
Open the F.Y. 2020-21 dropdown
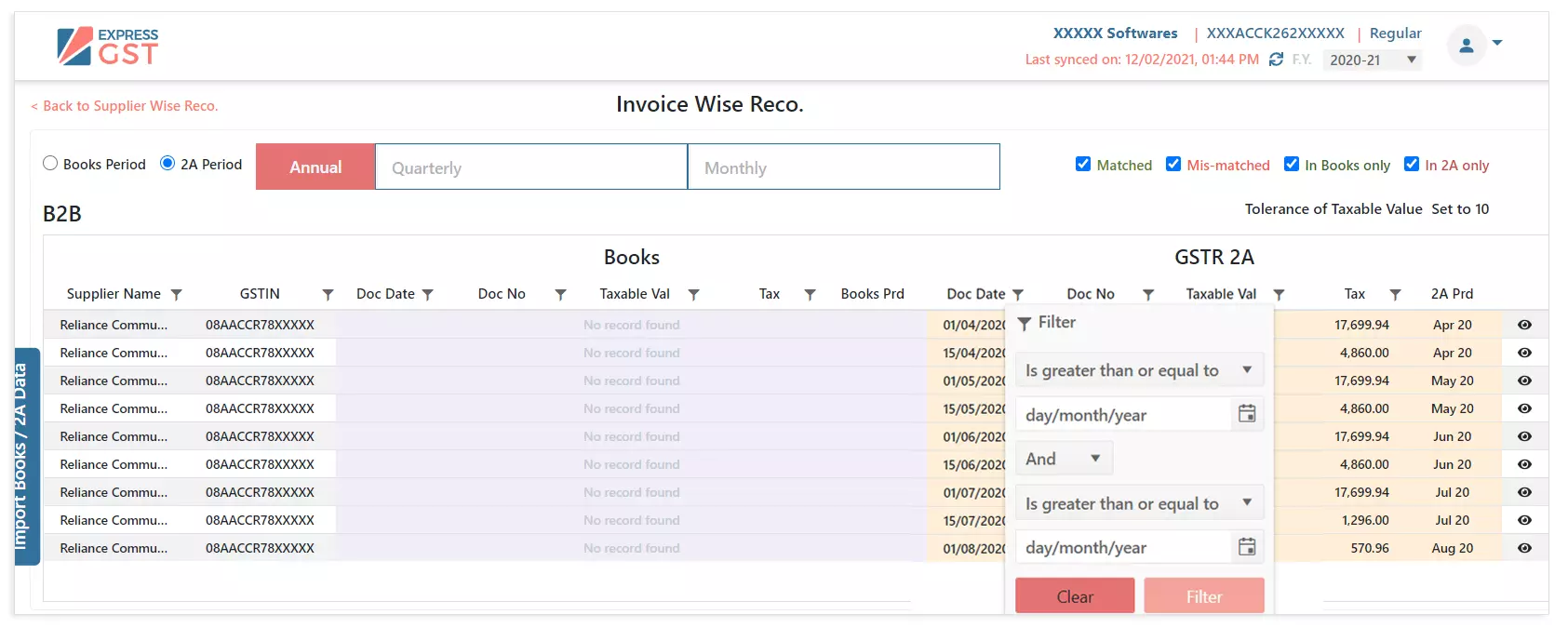[1372, 60]
